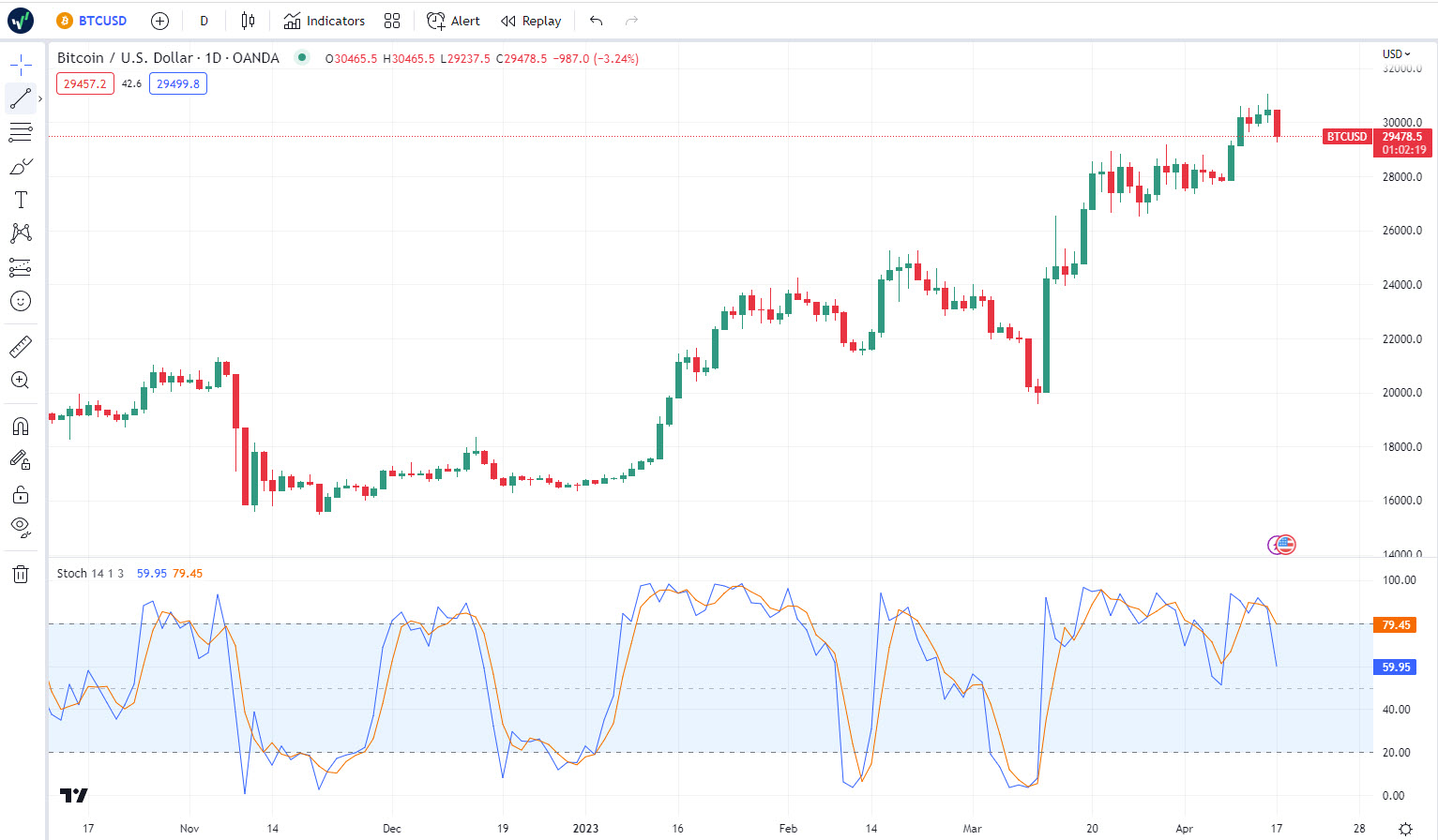
Task: Click the BTCUSD price scale label
Action: click(1347, 137)
